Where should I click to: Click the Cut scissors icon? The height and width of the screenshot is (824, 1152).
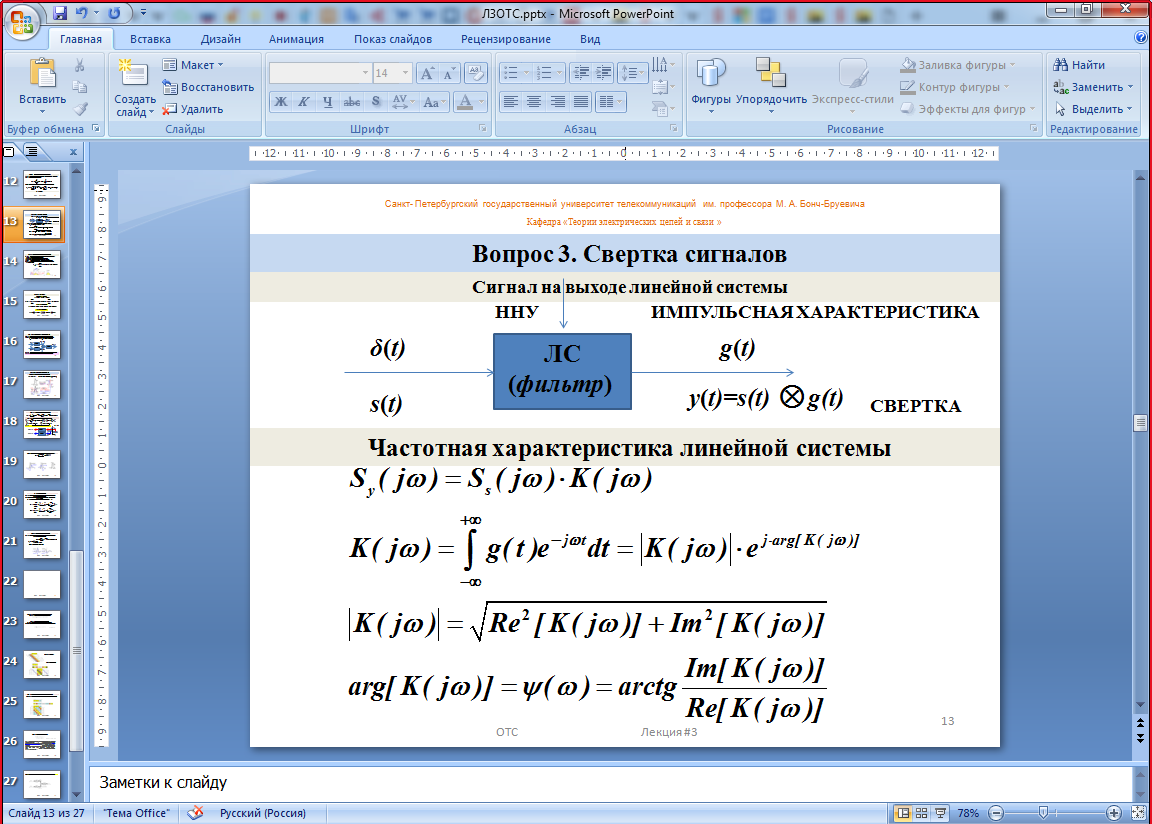[80, 65]
